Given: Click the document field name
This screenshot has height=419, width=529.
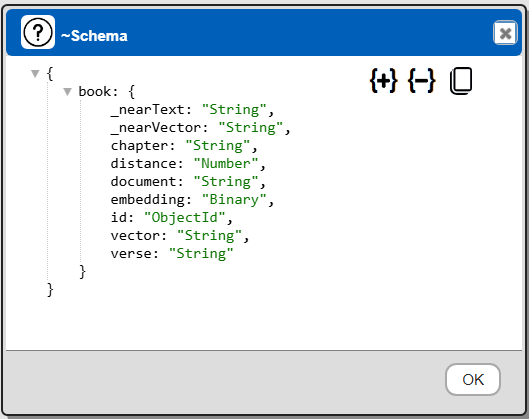Looking at the screenshot, I should pos(143,181).
